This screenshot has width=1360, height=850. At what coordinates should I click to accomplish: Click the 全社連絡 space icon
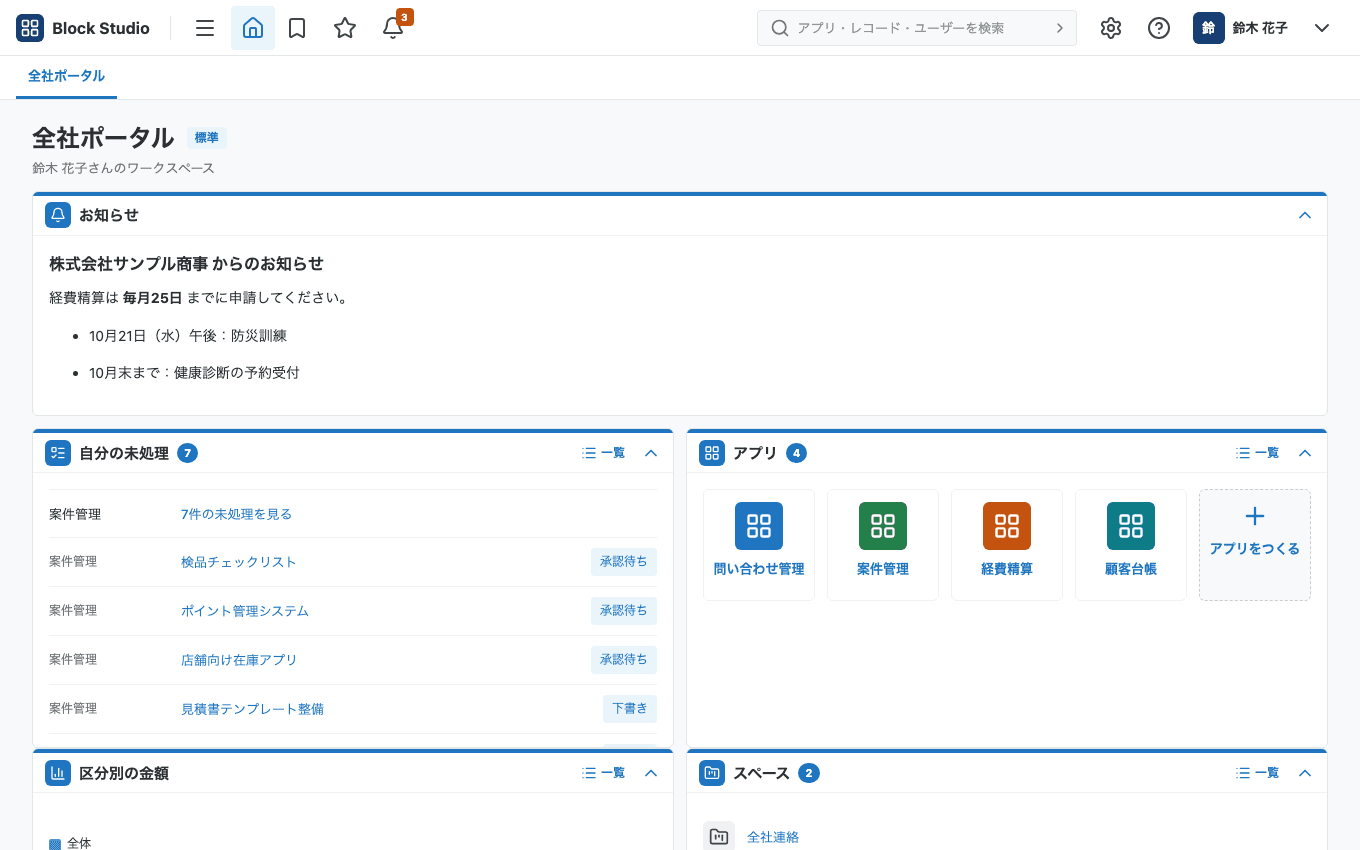pyautogui.click(x=719, y=837)
